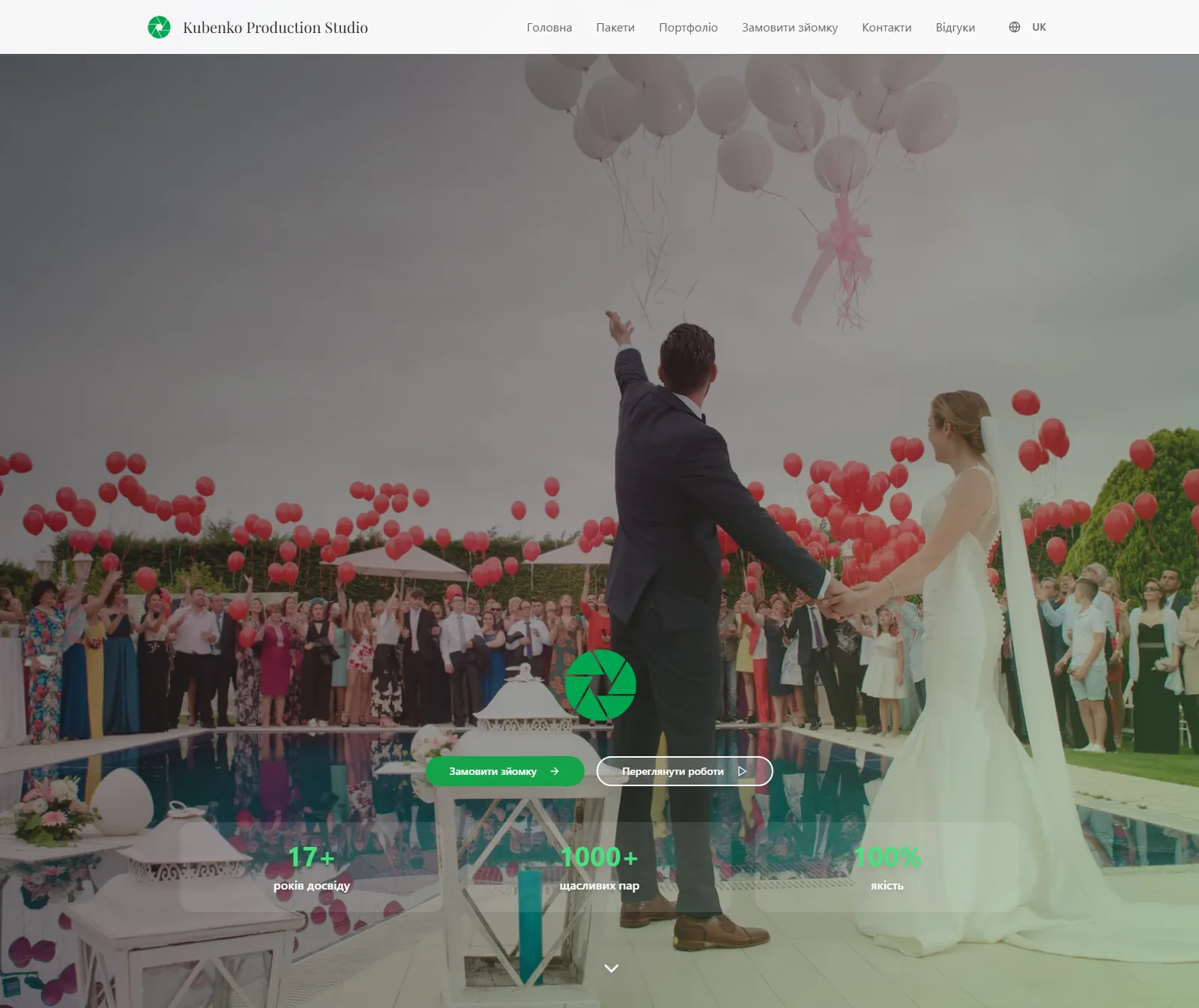Viewport: 1199px width, 1008px height.
Task: Click the green Замовити зйомку button
Action: click(505, 771)
